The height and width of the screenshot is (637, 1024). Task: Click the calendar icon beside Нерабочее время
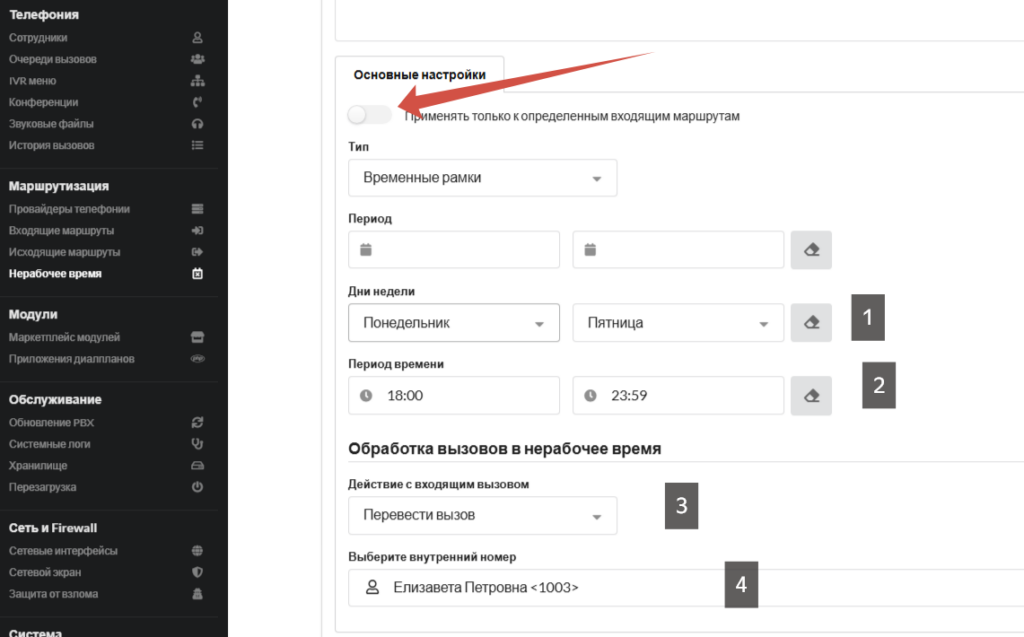coord(197,274)
